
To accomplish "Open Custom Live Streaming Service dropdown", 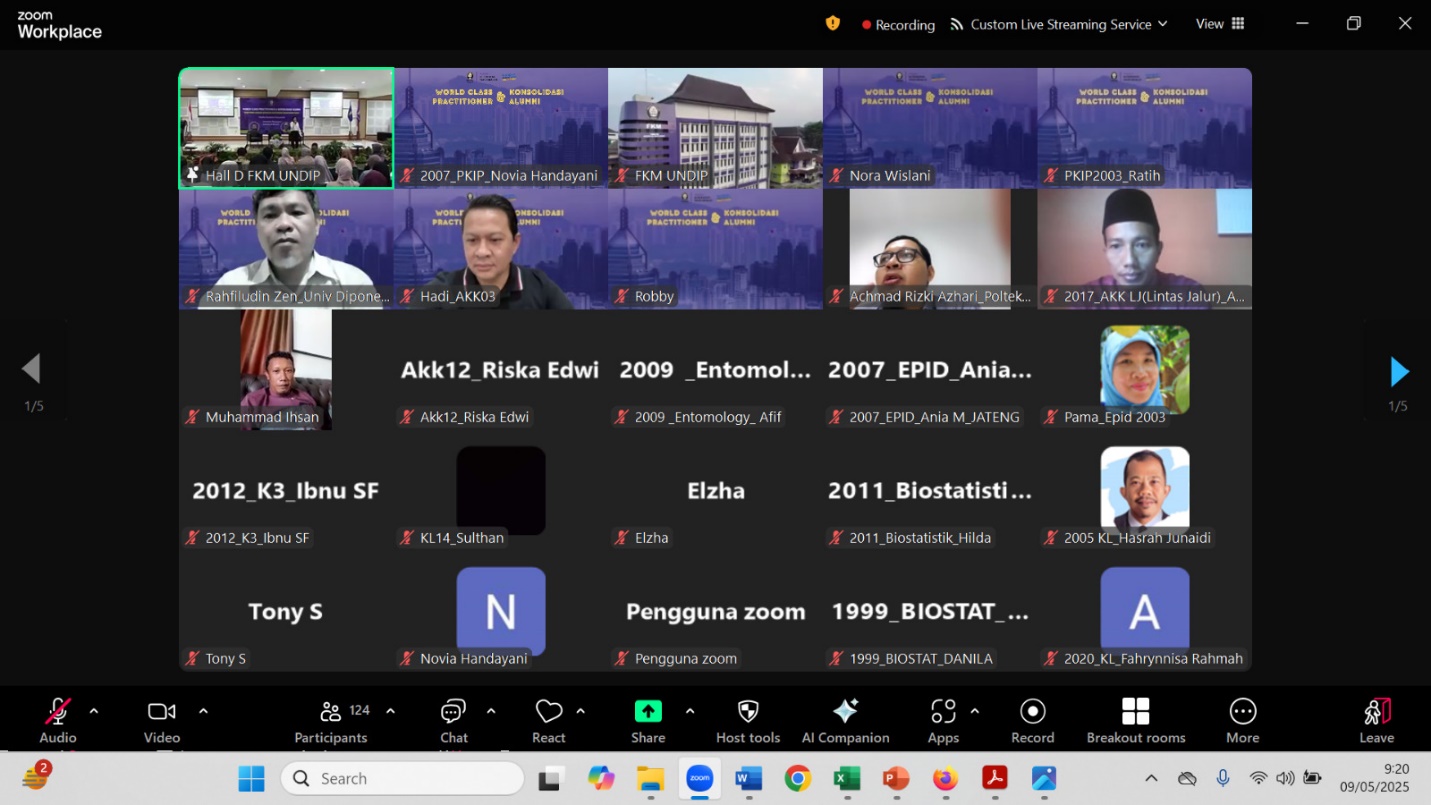I will click(1059, 24).
